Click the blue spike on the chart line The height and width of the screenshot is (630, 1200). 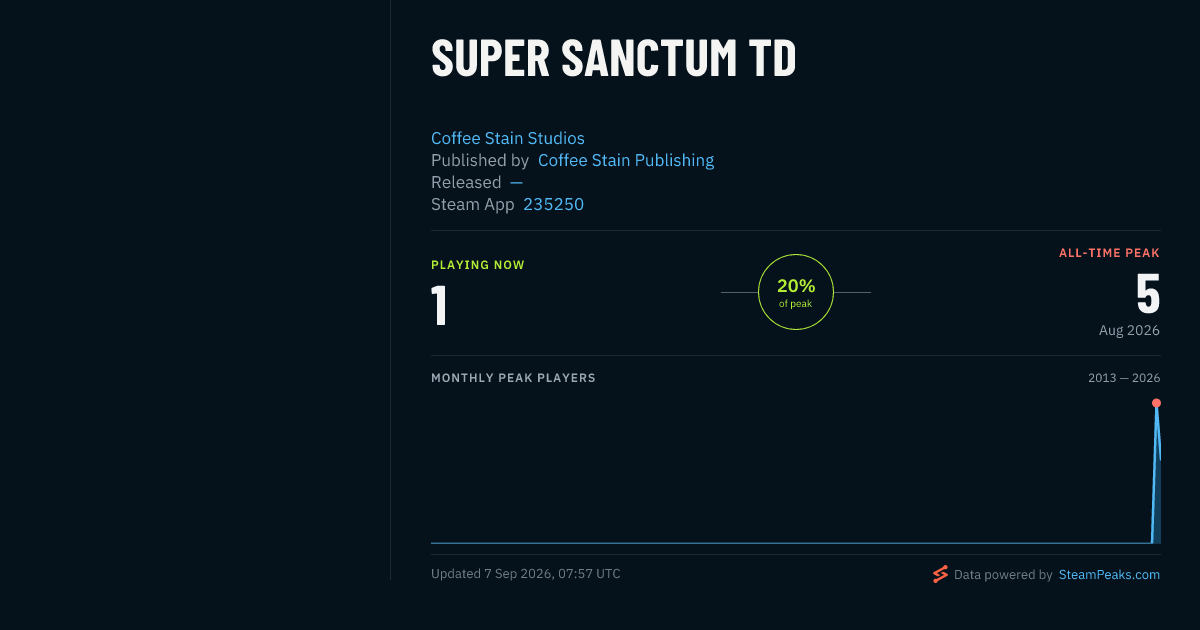1155,470
